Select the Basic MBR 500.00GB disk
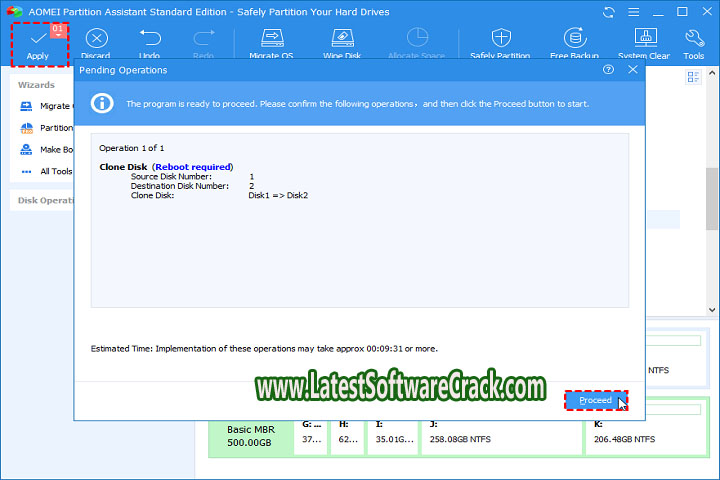 (x=251, y=436)
